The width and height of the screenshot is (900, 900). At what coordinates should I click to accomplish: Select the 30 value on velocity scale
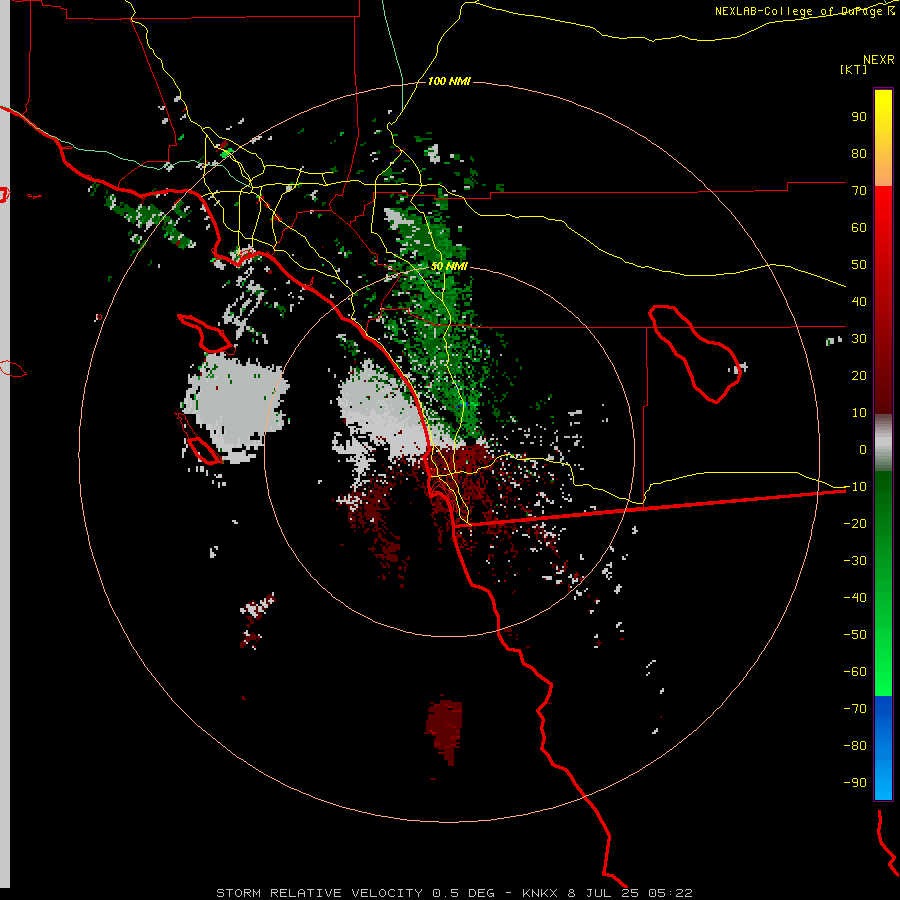[x=859, y=339]
